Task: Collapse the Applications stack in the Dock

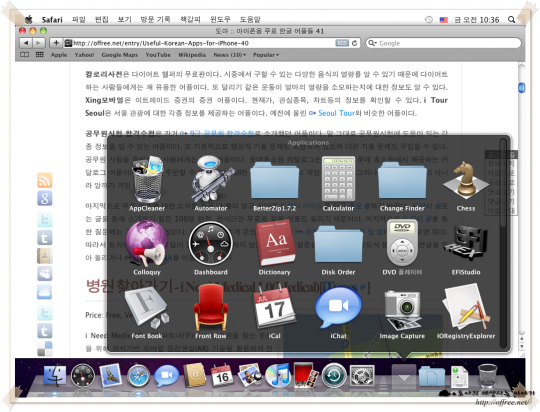Action: (404, 376)
